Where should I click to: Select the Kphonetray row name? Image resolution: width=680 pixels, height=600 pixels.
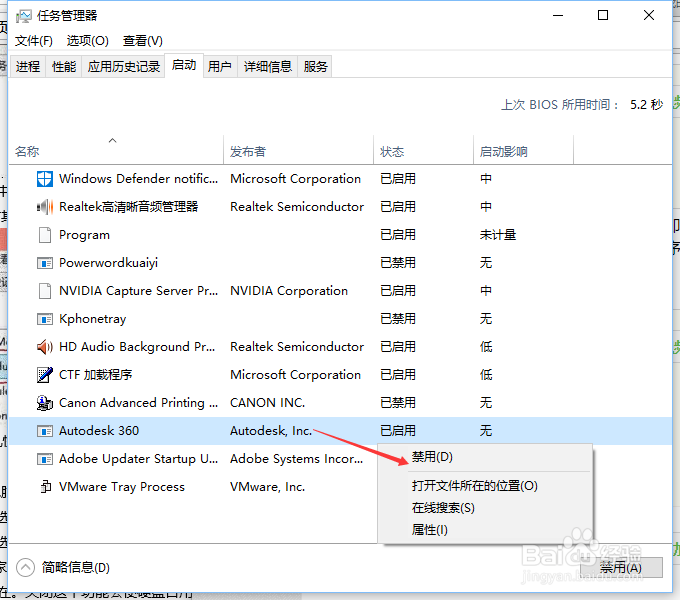(x=92, y=319)
